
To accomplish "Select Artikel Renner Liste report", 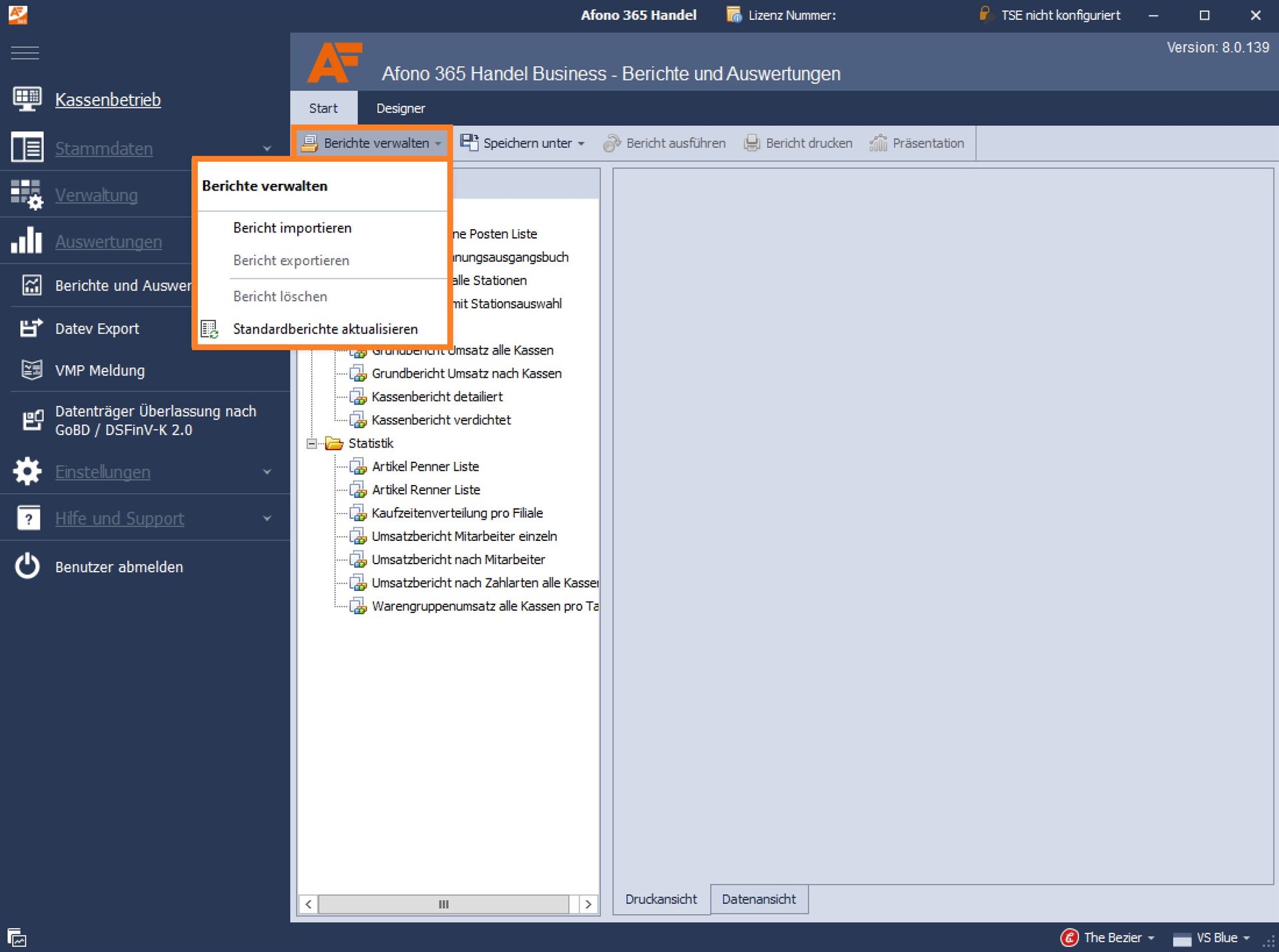I will (426, 490).
